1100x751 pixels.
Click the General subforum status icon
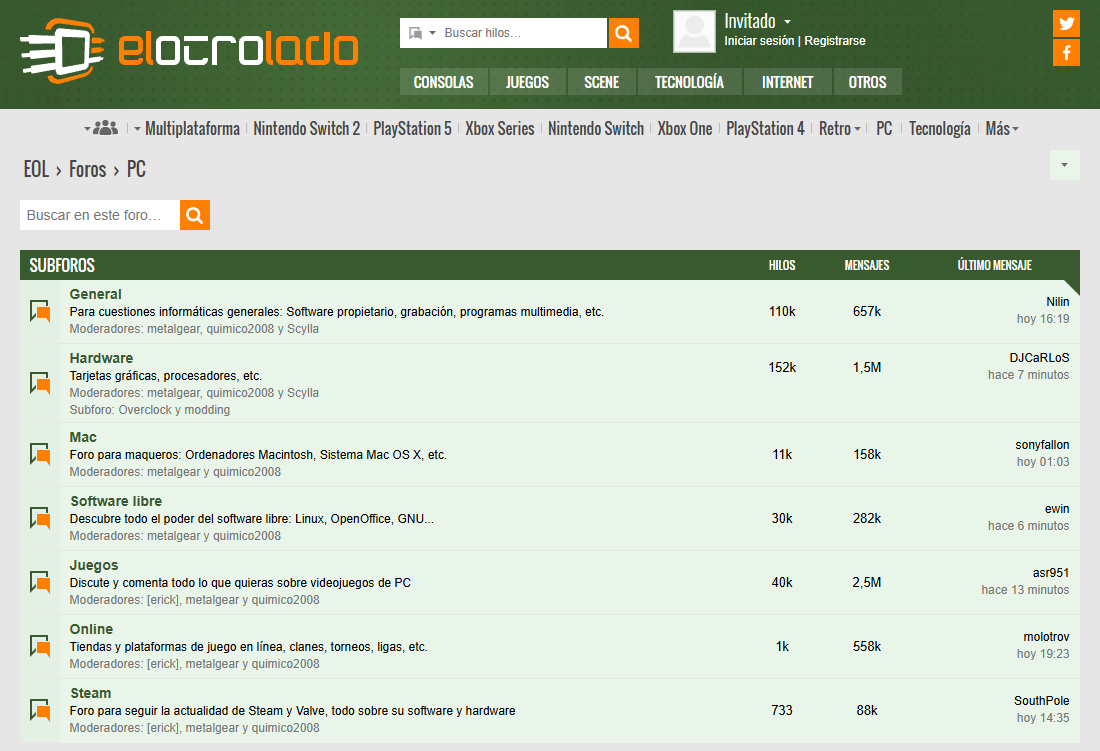click(x=40, y=311)
